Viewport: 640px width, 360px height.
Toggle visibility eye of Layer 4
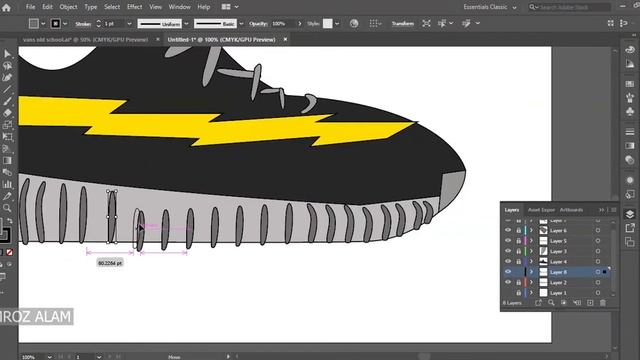click(x=508, y=262)
